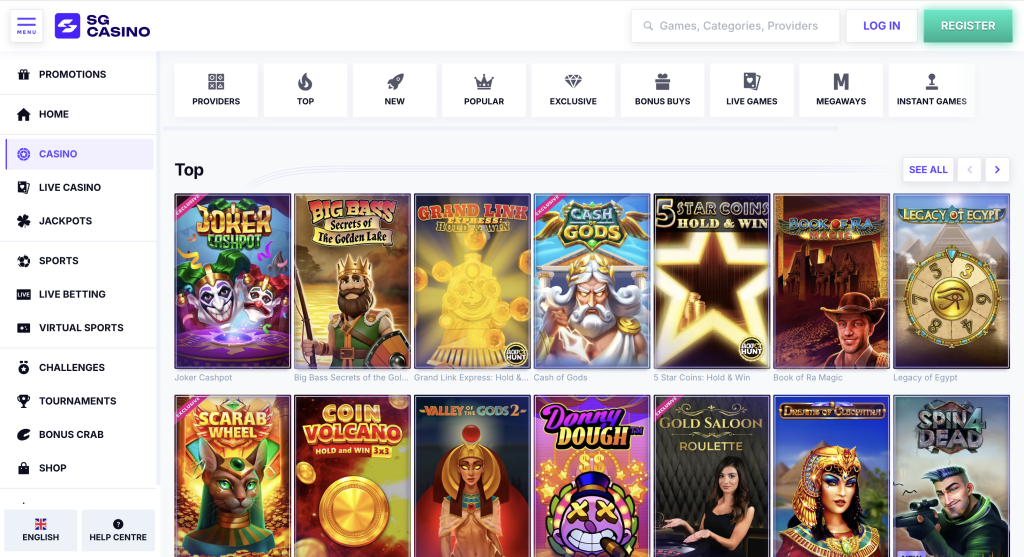Open the hamburger Menu icon
Image resolution: width=1024 pixels, height=557 pixels.
click(26, 25)
